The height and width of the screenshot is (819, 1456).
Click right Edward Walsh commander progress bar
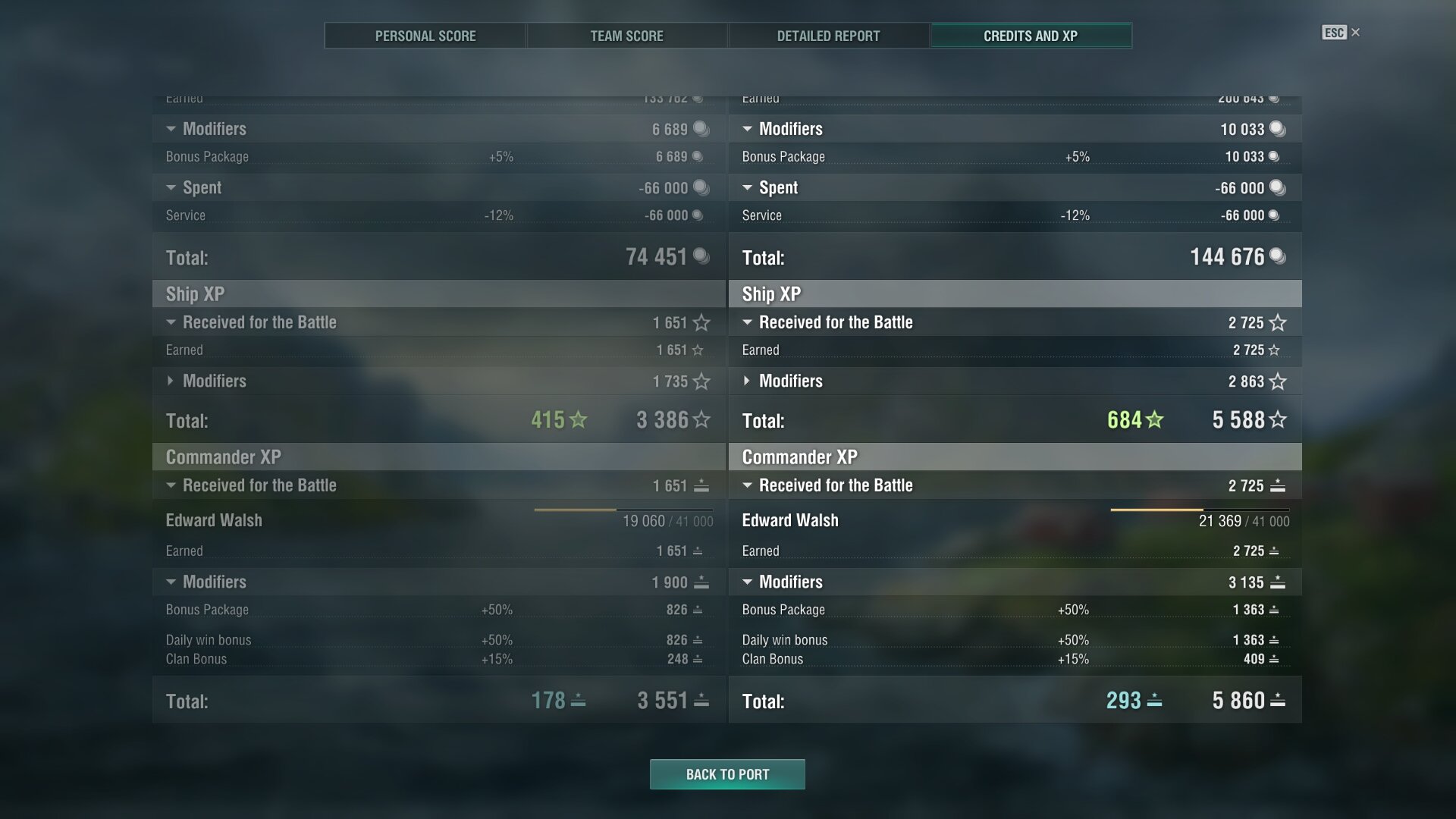coord(1200,510)
